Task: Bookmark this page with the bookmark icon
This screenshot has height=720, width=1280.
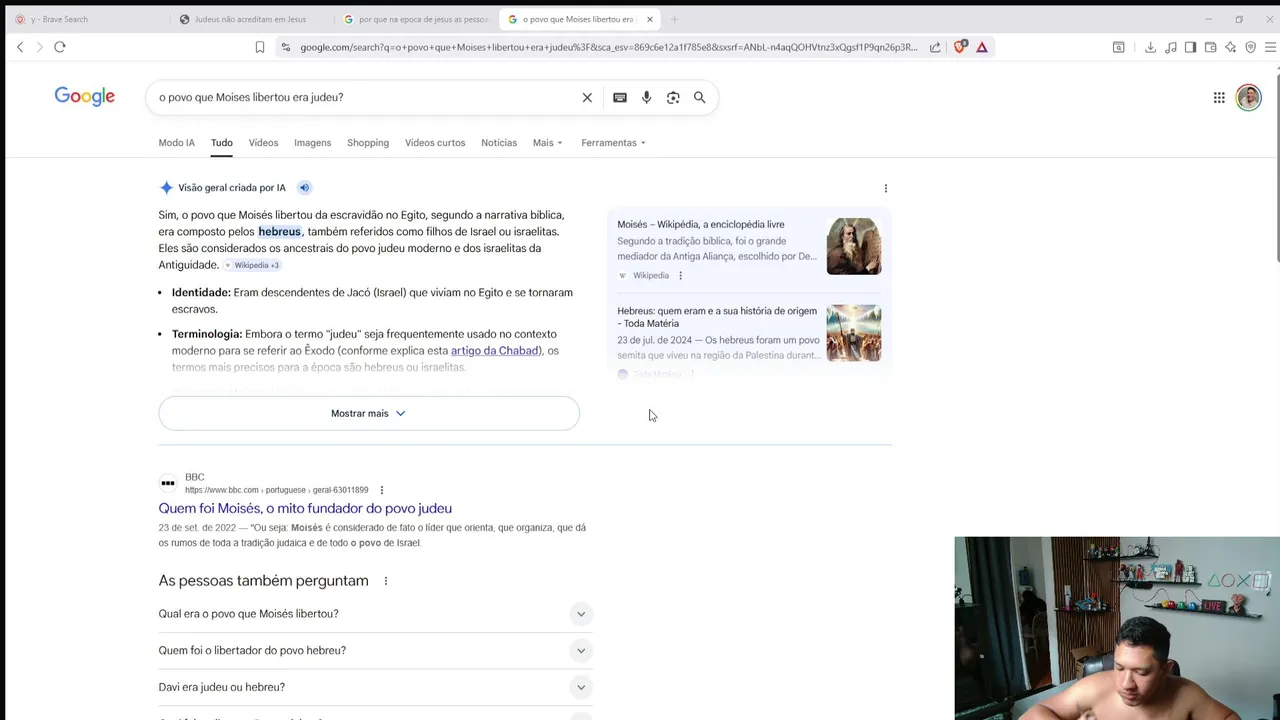Action: [260, 47]
